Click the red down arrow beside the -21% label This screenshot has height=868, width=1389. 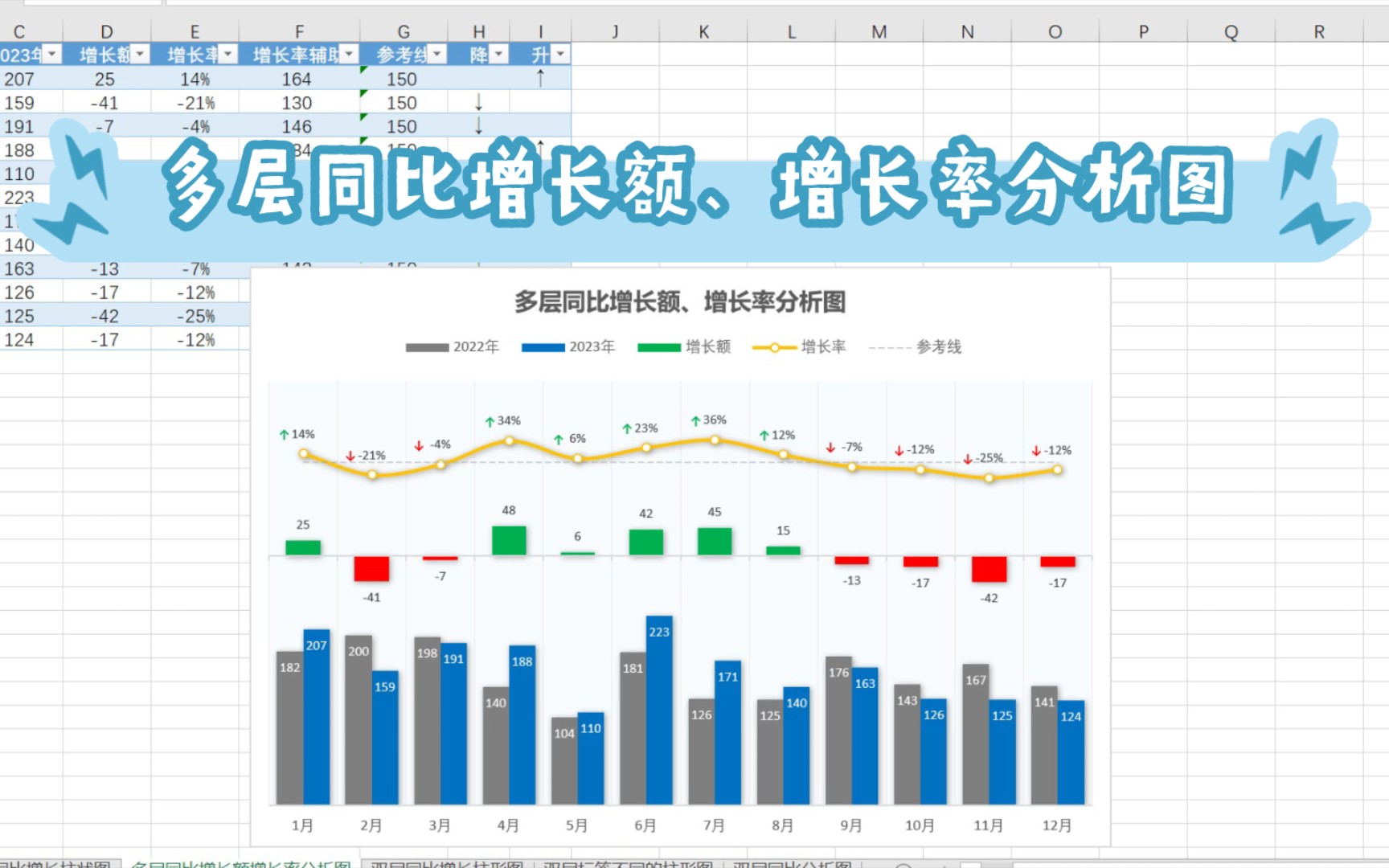click(x=351, y=455)
